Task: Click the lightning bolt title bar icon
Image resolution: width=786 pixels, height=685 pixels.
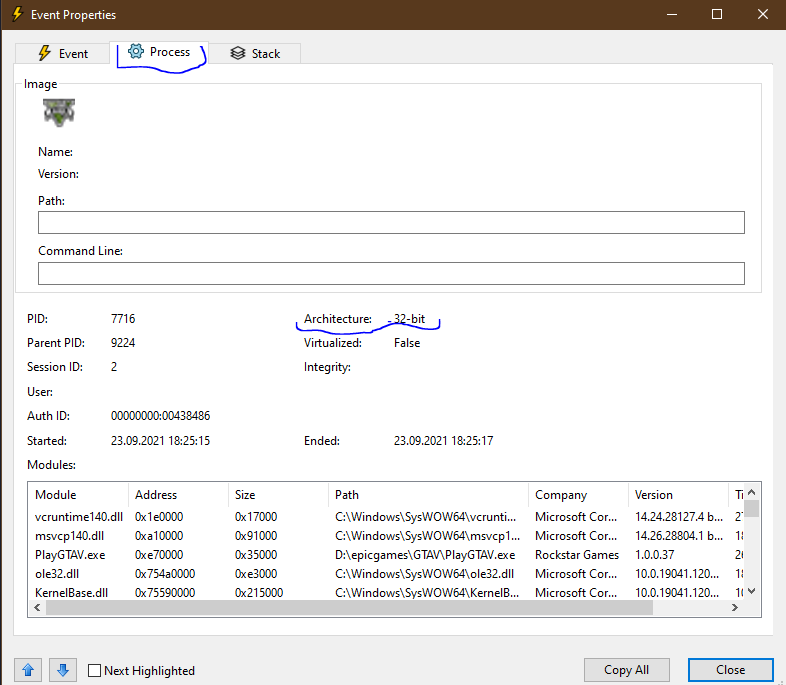Action: click(17, 14)
